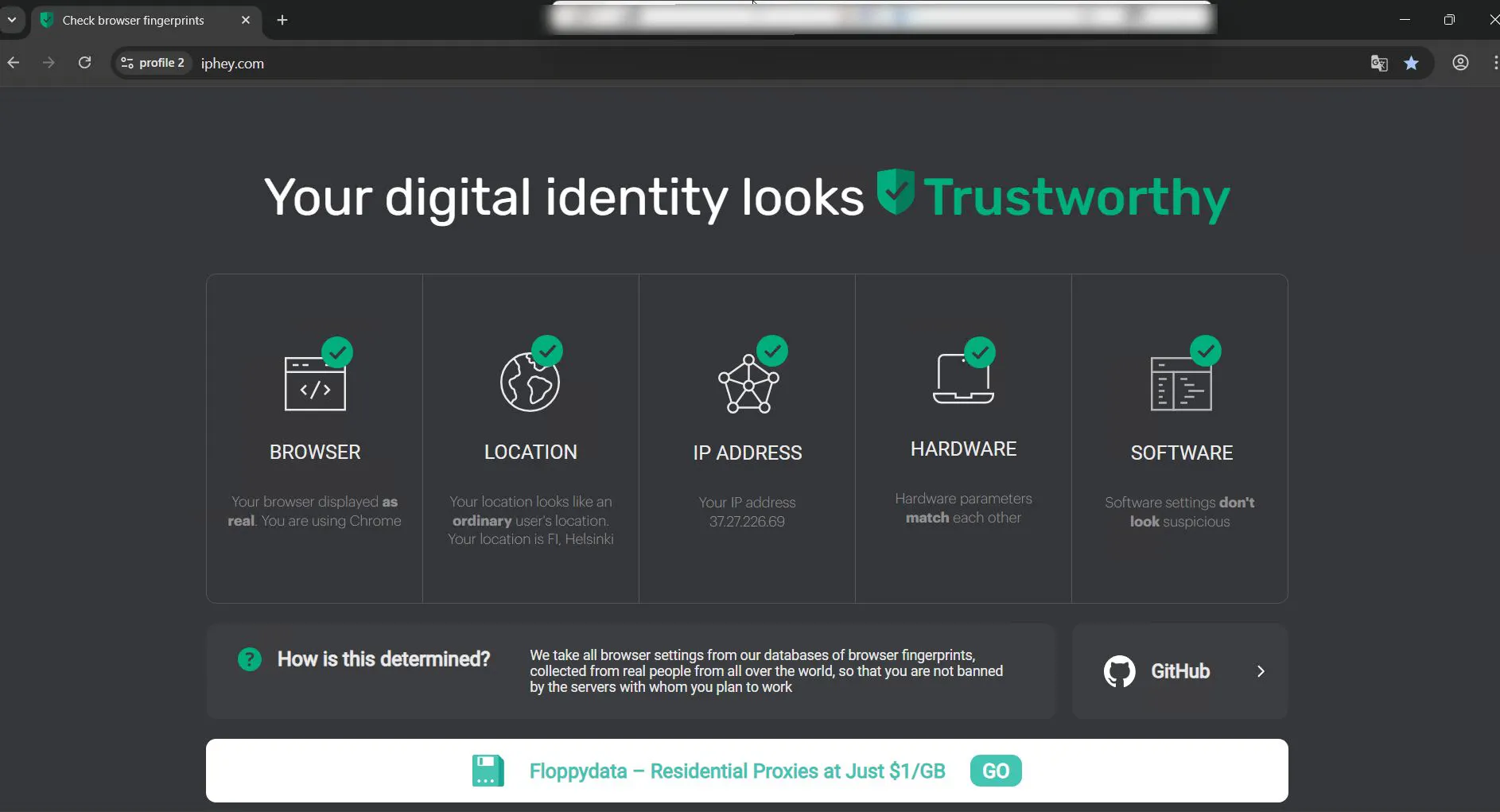Open a new tab with plus button
This screenshot has width=1500, height=812.
pyautogui.click(x=282, y=20)
